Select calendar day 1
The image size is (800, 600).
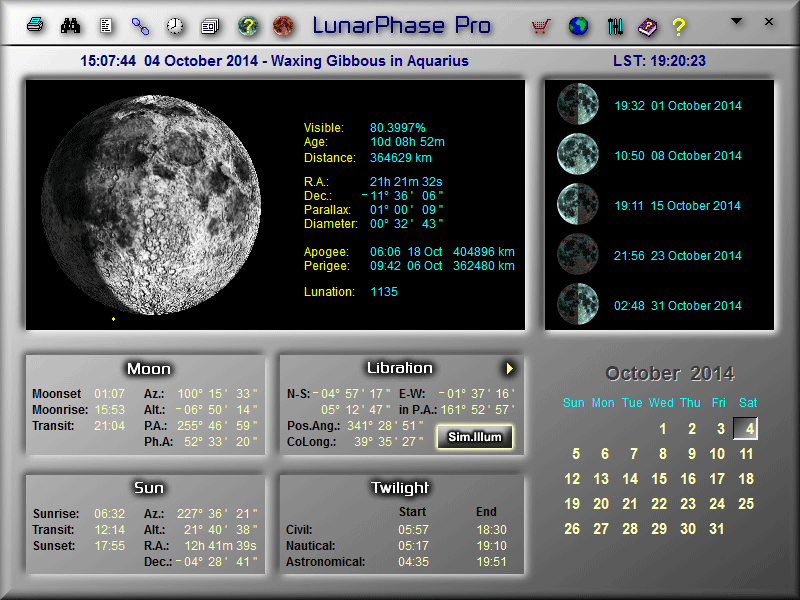(662, 429)
